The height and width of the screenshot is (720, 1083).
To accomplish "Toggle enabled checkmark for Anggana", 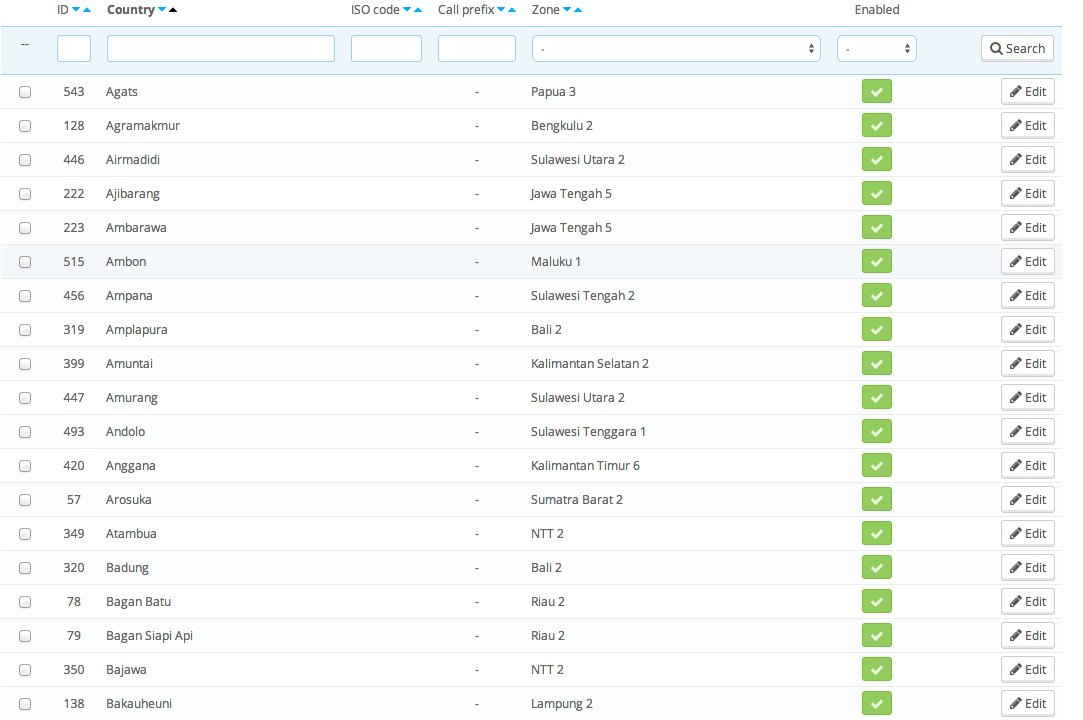I will (x=876, y=465).
